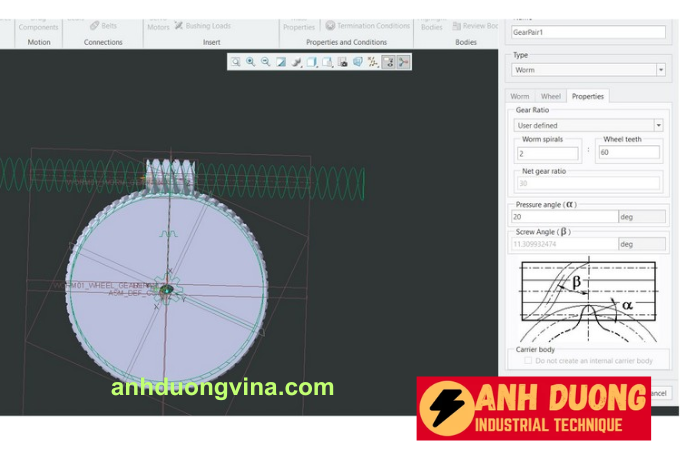Click the Belts connection icon
The height and width of the screenshot is (454, 680).
pyautogui.click(x=102, y=26)
